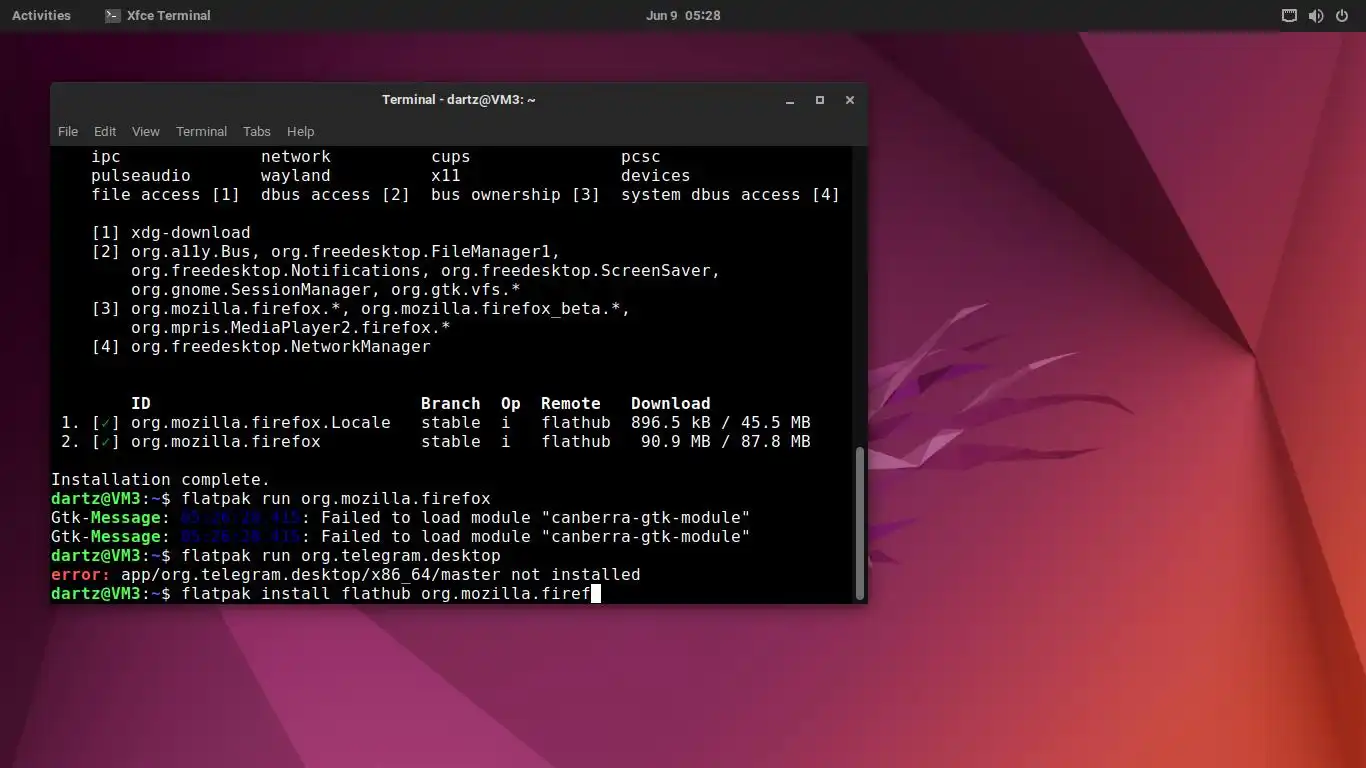The width and height of the screenshot is (1366, 768).
Task: Open the Edit menu
Action: click(105, 131)
